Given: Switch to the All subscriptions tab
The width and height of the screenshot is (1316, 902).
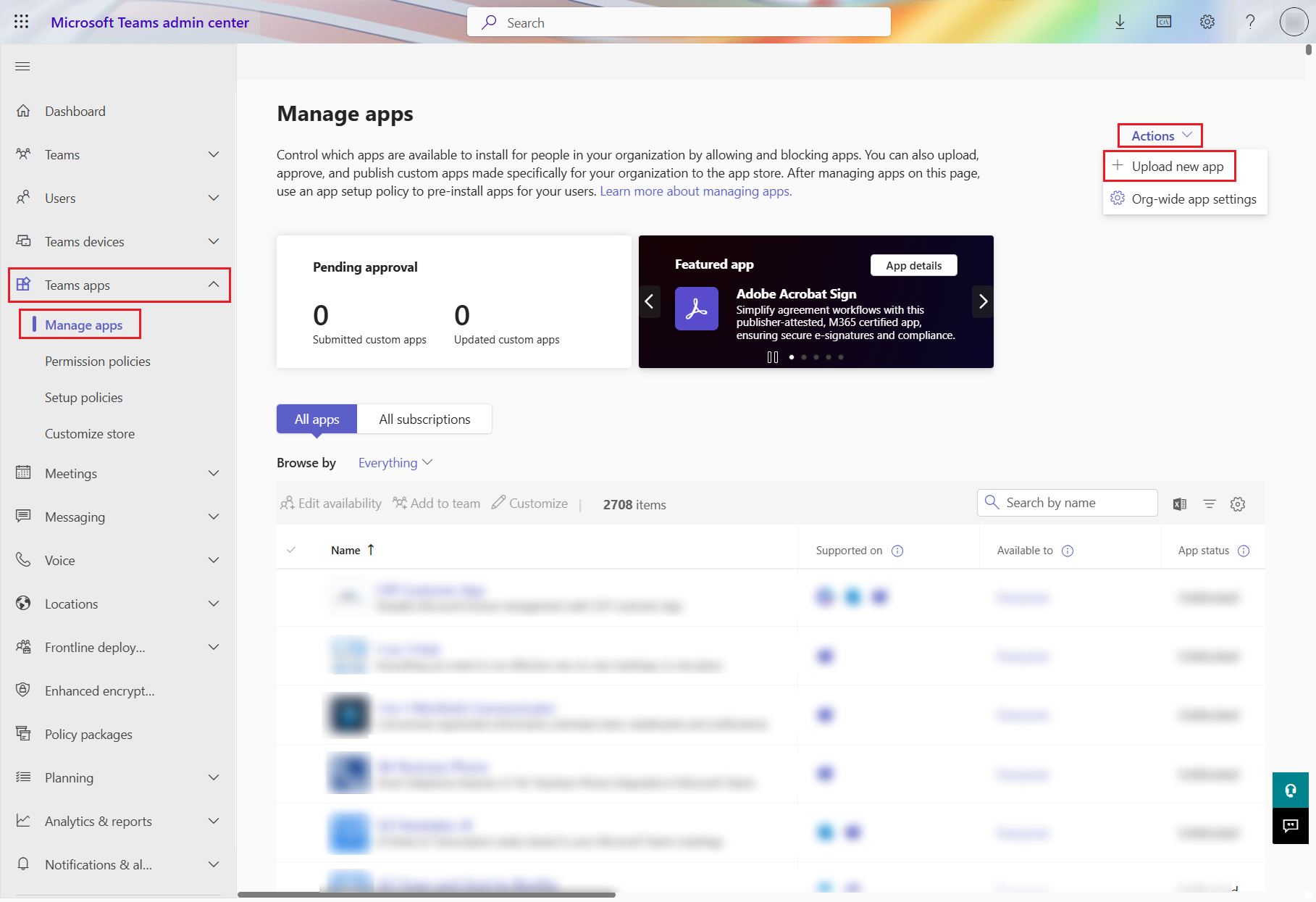Looking at the screenshot, I should (x=424, y=419).
